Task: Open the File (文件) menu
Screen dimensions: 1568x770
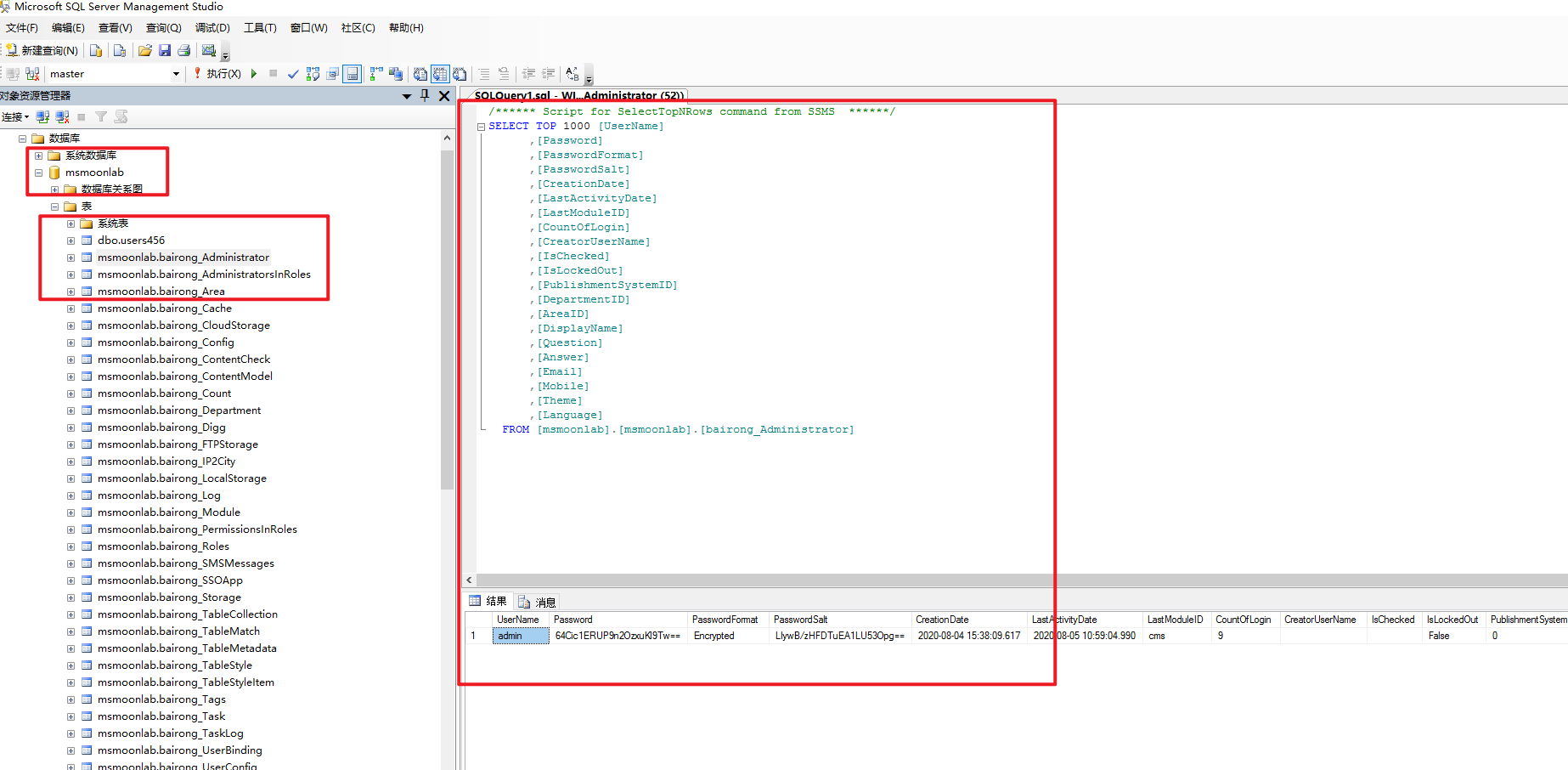Action: pyautogui.click(x=21, y=28)
